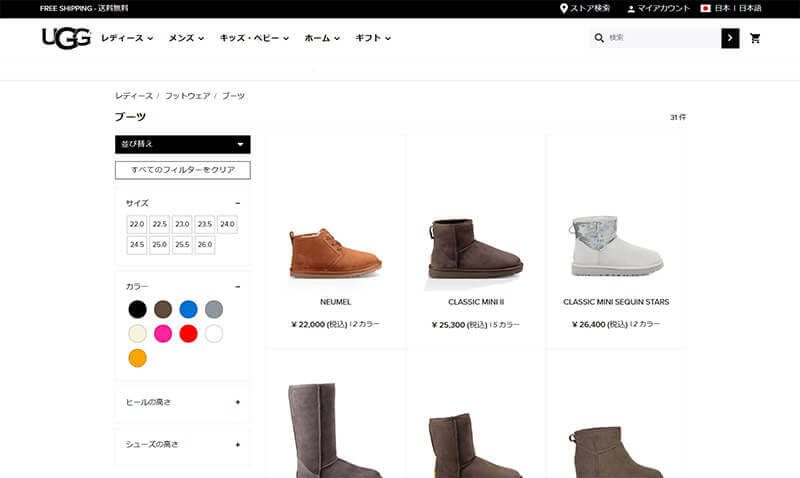Viewport: 800px width, 478px height.
Task: Open the レディース menu
Action: 127,38
